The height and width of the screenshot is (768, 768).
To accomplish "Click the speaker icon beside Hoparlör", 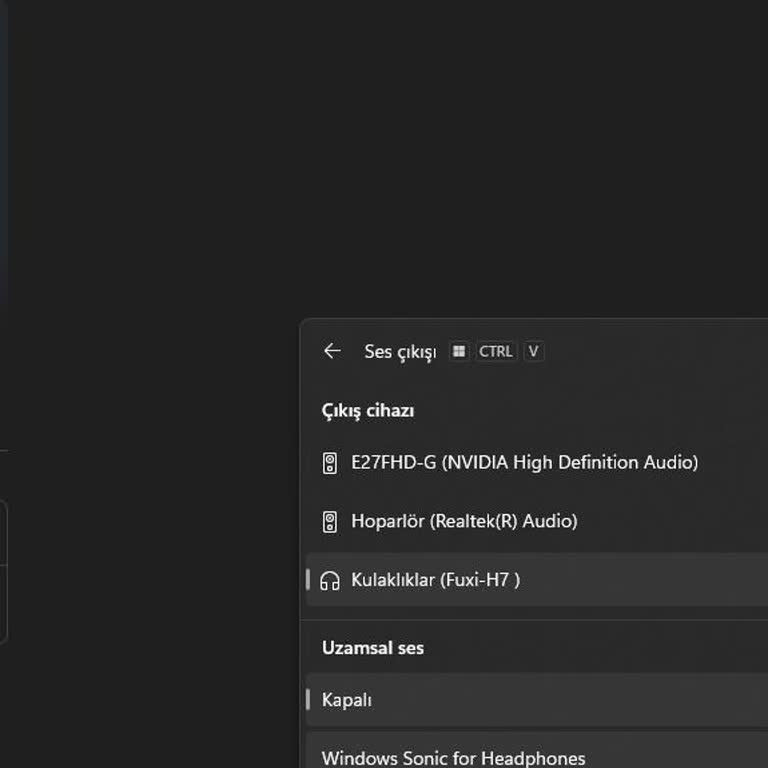I will tap(330, 522).
